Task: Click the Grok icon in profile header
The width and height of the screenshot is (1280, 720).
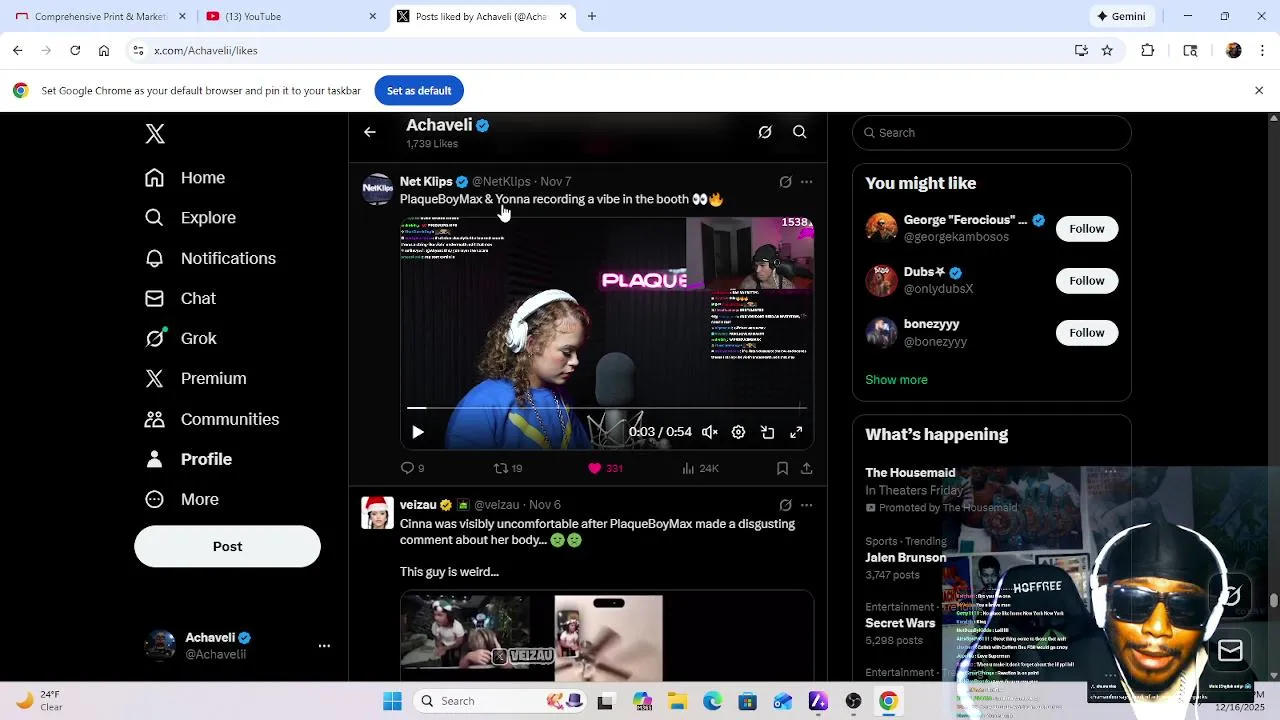Action: pos(765,132)
